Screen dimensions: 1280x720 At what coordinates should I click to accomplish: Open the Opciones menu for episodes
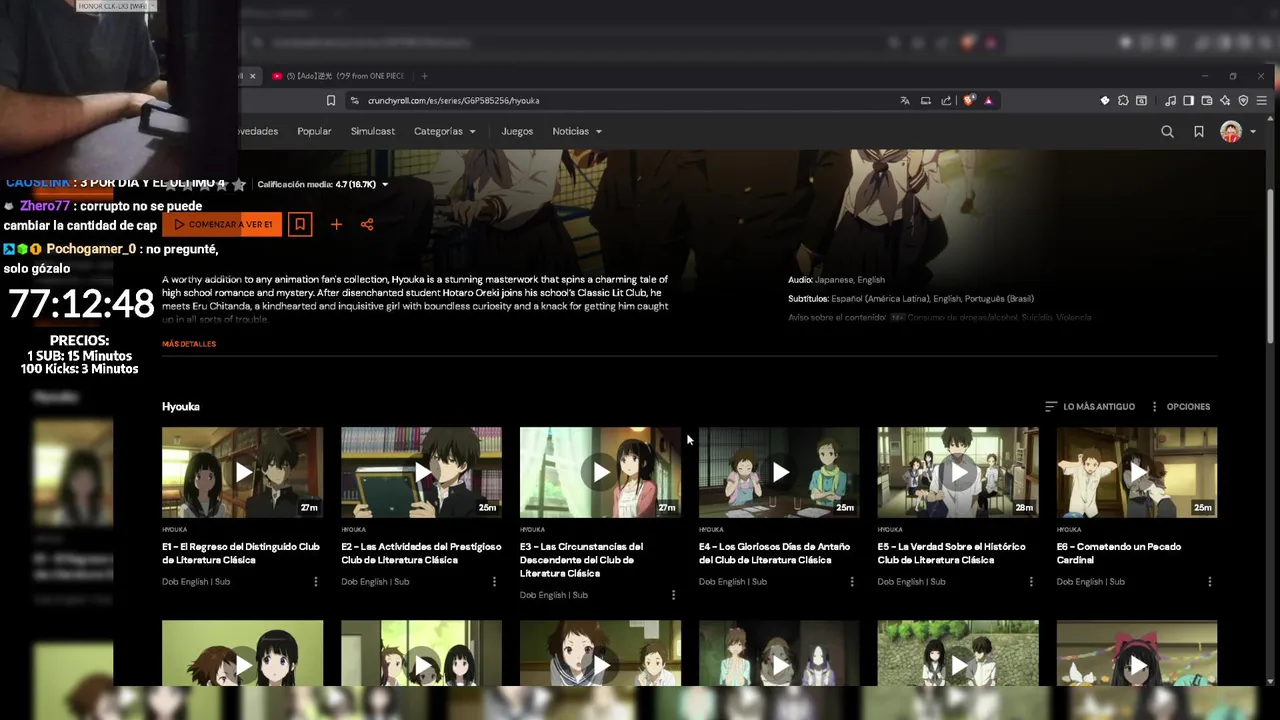click(x=1179, y=406)
